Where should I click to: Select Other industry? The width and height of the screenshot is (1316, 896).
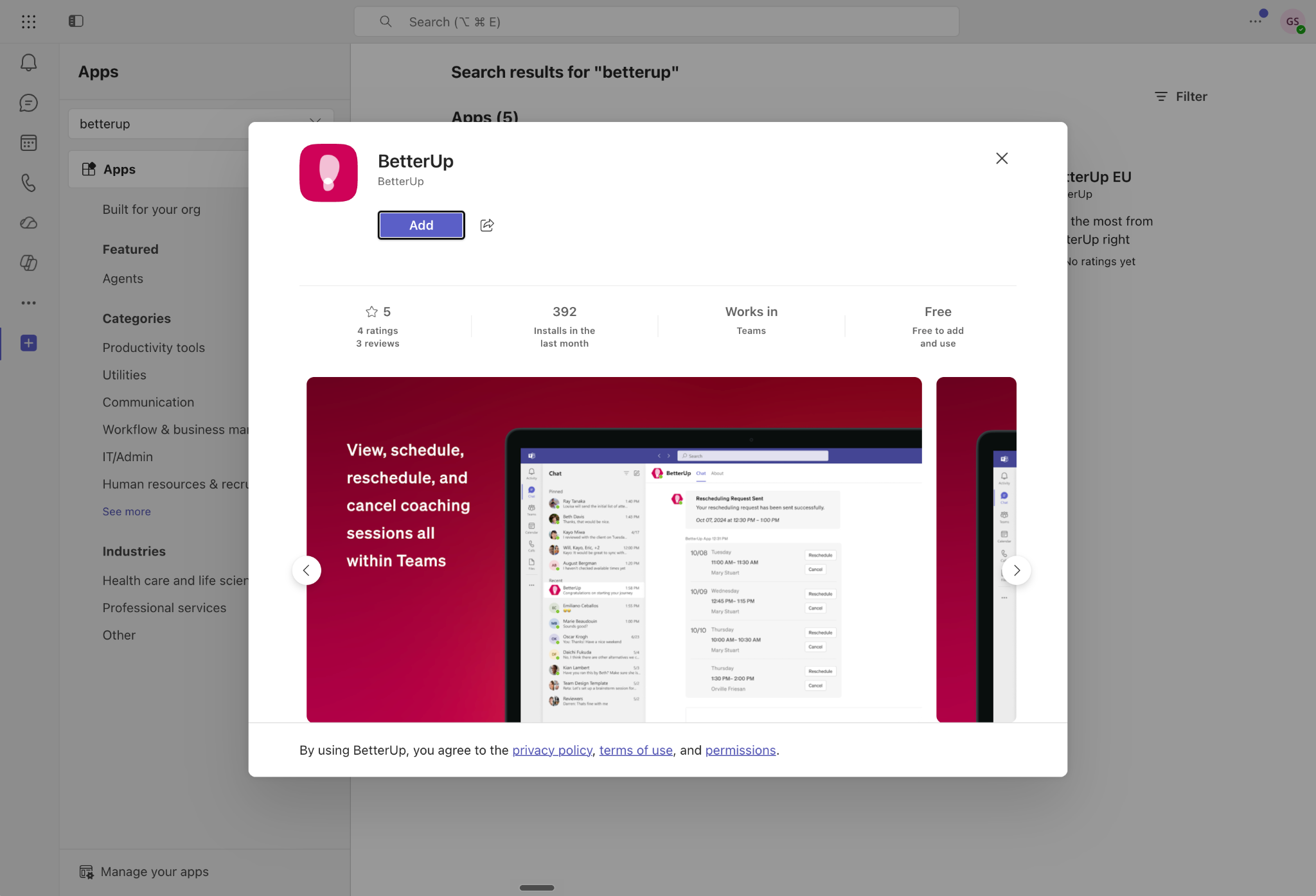coord(119,635)
